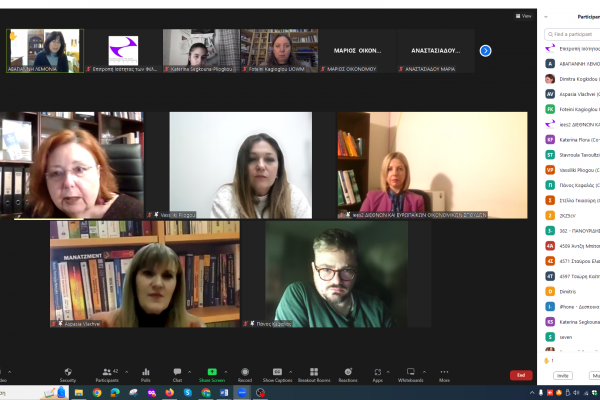Expand Apps options arrow
This screenshot has height=400, width=600.
388,372
